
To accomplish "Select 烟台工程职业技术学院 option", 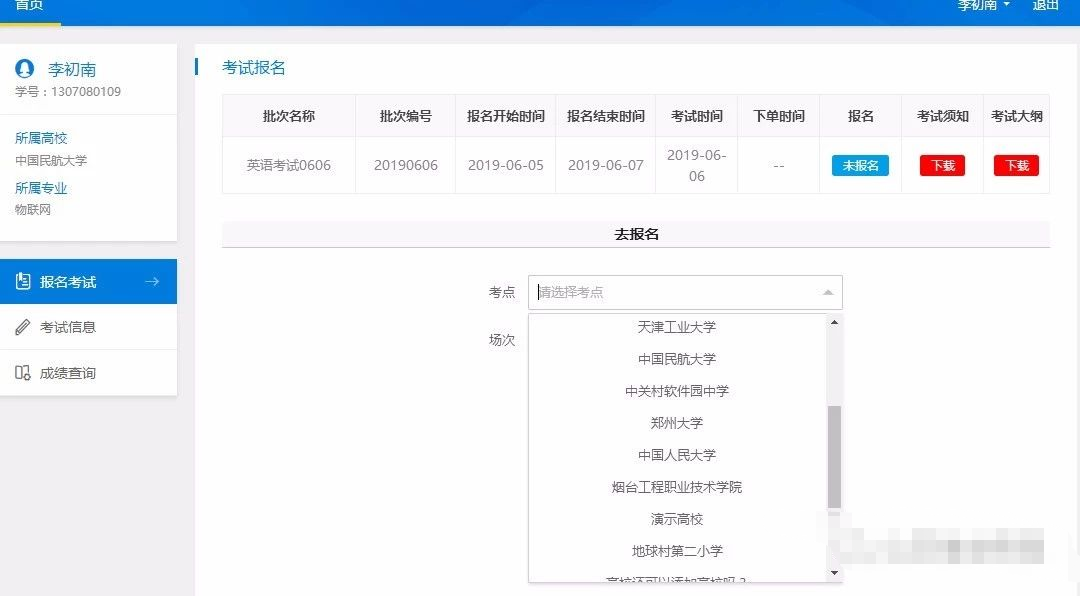I will click(x=677, y=487).
